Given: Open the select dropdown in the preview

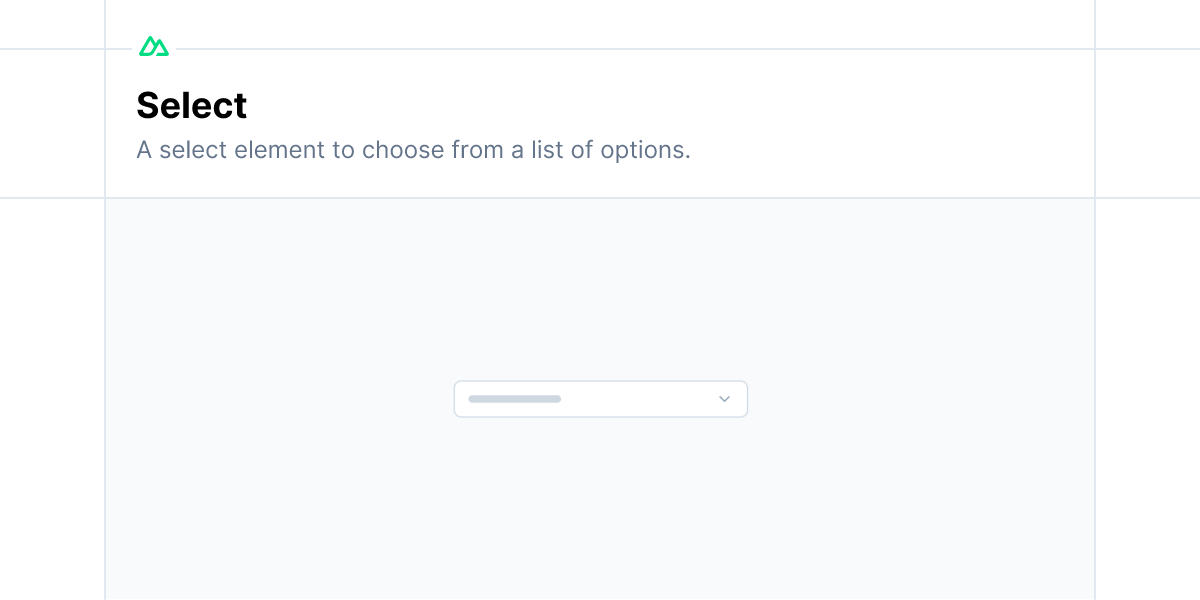Looking at the screenshot, I should tap(600, 399).
